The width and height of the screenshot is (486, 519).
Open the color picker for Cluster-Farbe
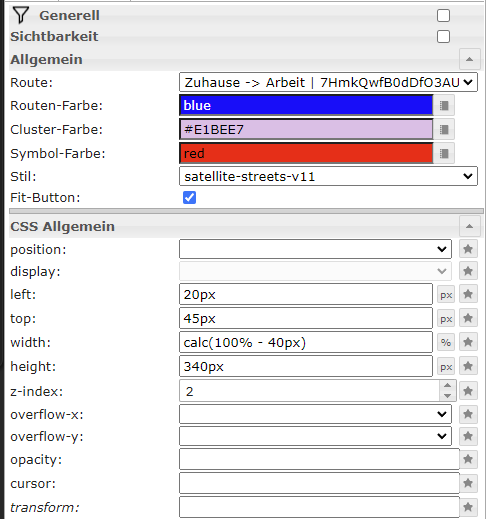(444, 129)
